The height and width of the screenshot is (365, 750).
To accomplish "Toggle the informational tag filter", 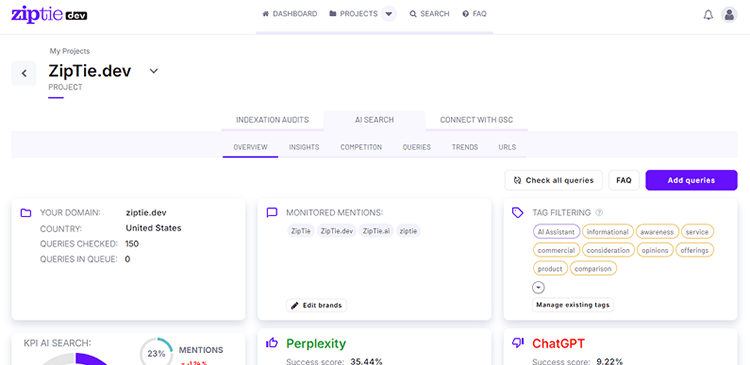I will (x=607, y=232).
